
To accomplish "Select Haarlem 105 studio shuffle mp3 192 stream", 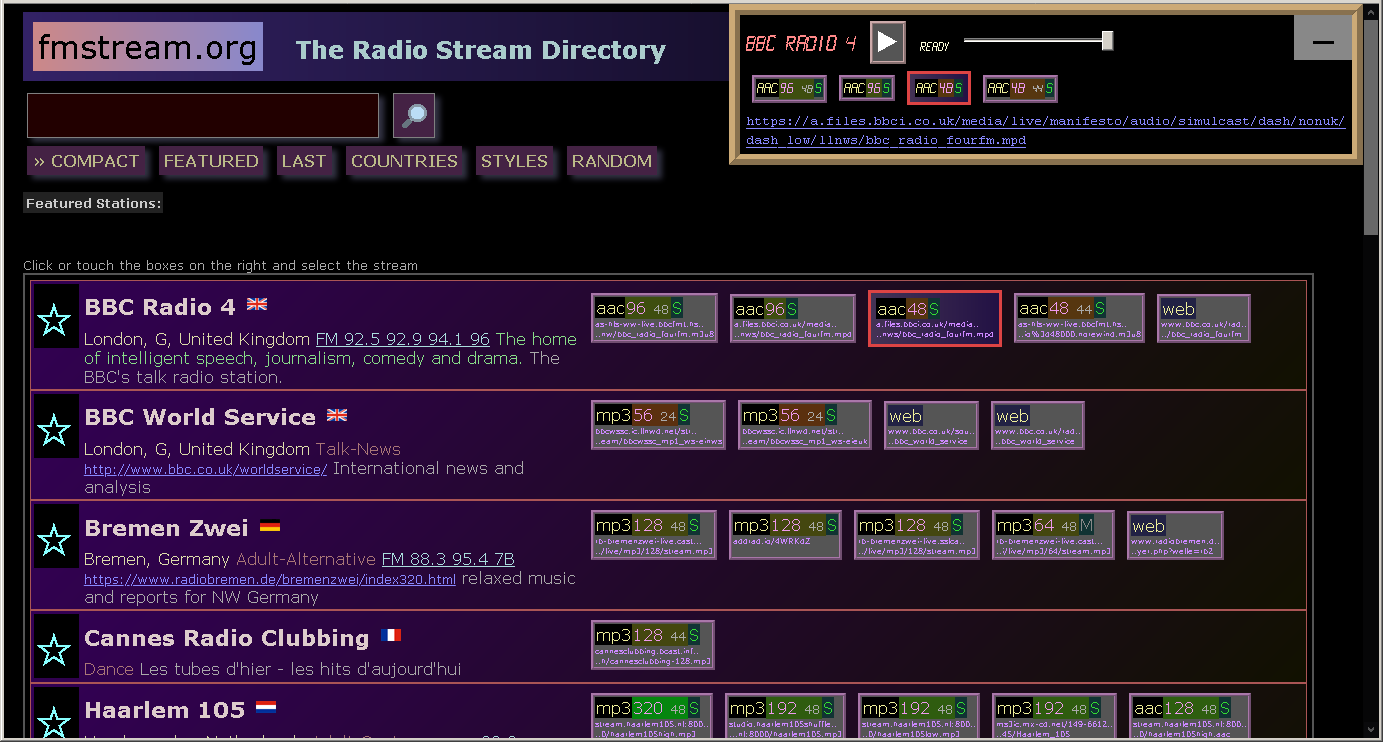I will tap(786, 717).
